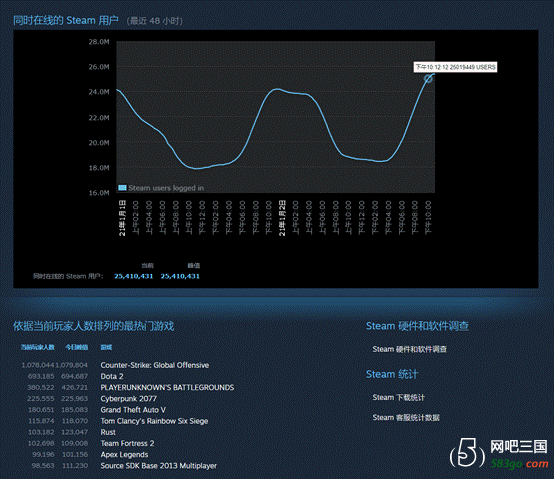Open Steam 客服统计数据 link
Image resolution: width=554 pixels, height=479 pixels.
[x=406, y=418]
